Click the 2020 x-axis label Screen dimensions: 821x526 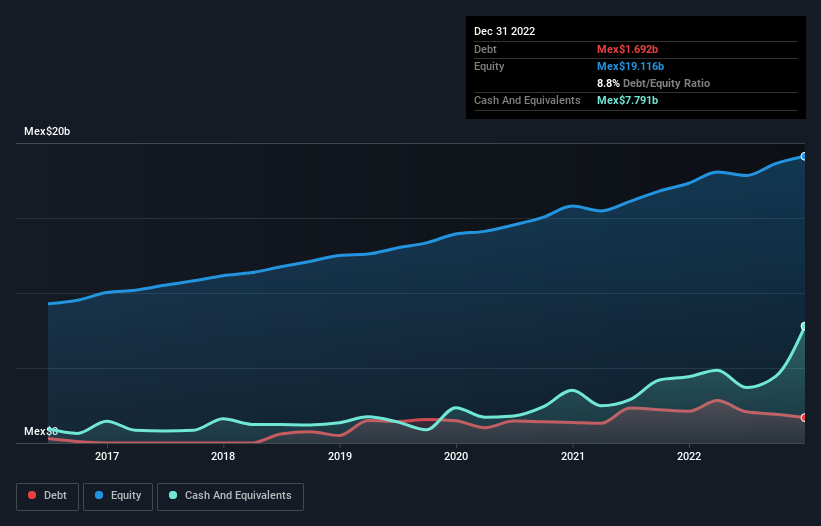point(456,456)
